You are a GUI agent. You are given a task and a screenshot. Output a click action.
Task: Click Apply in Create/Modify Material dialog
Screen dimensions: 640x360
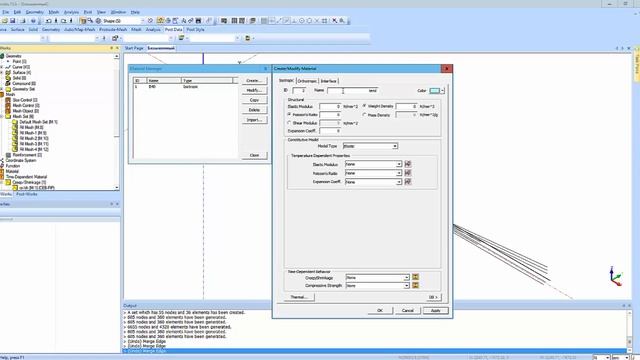(436, 311)
